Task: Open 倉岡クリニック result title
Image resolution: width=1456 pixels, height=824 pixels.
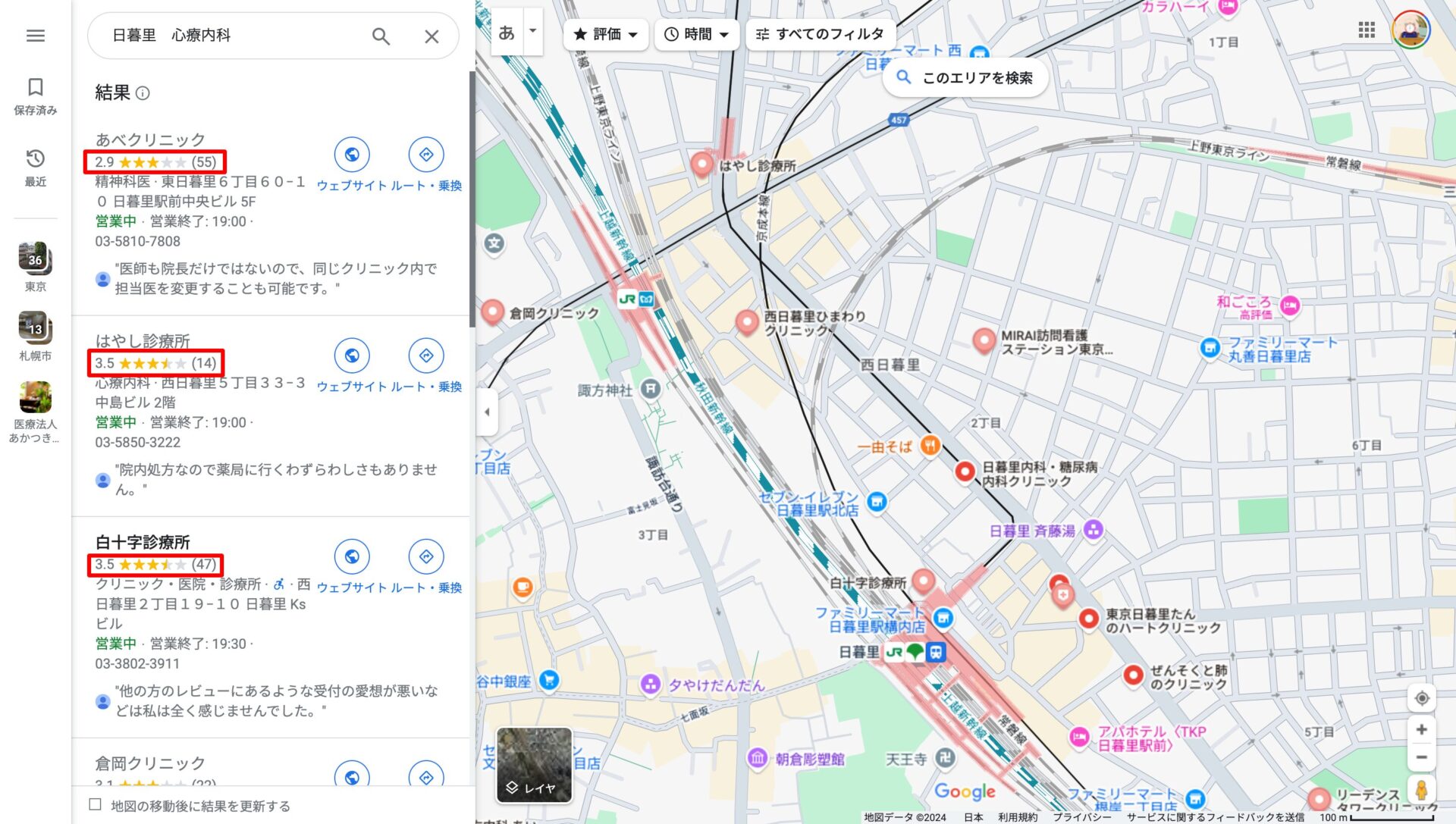Action: [150, 763]
